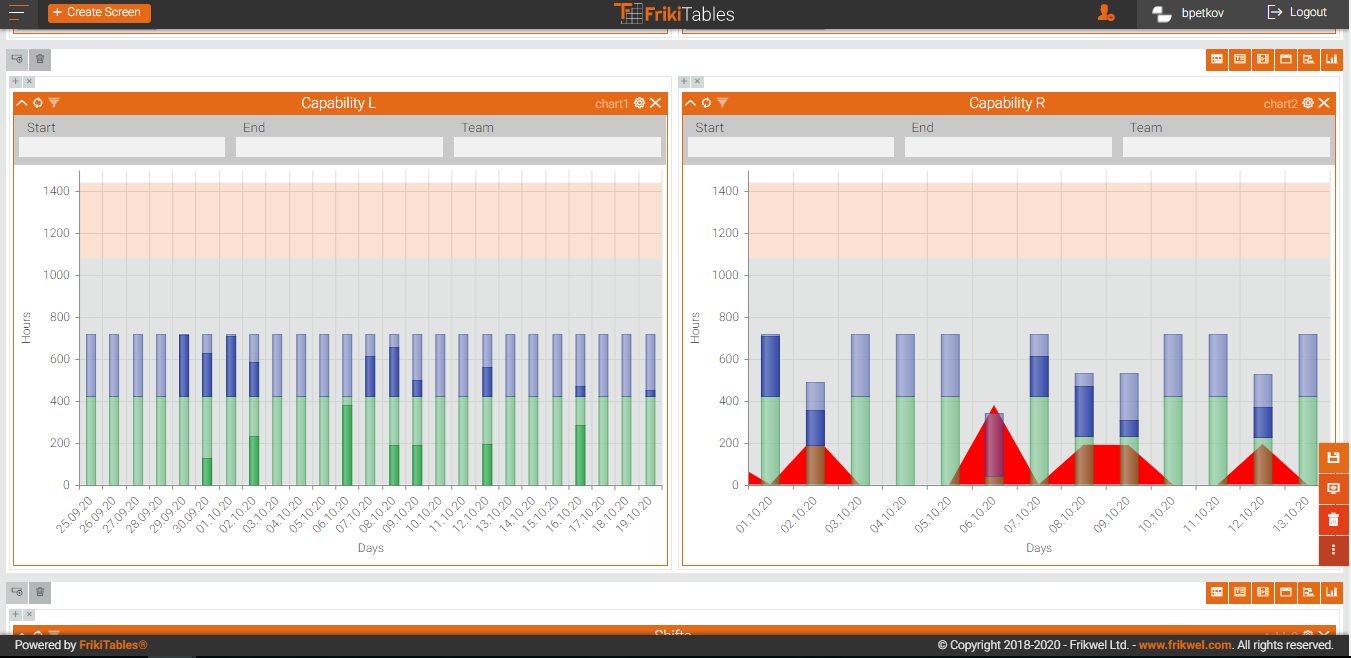The image size is (1351, 658).
Task: Open chart1 settings gear
Action: [x=640, y=103]
